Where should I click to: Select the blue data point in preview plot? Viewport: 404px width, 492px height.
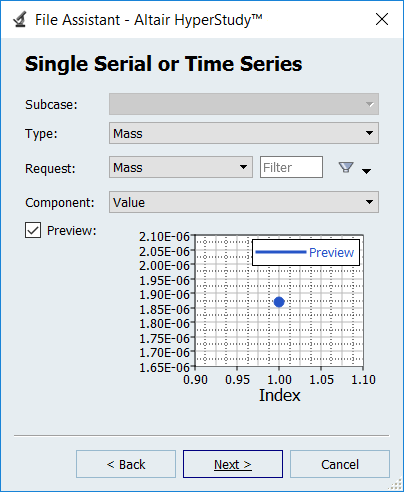click(x=279, y=302)
